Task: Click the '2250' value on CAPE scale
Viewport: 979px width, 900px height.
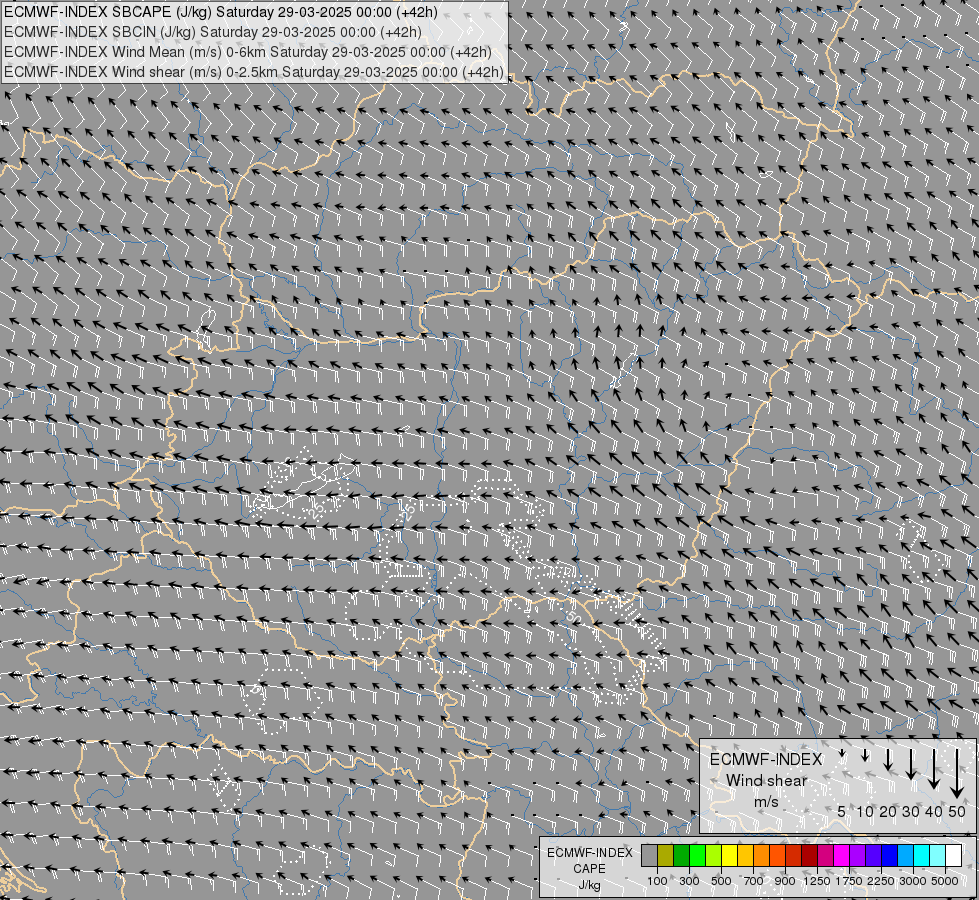Action: pos(880,881)
